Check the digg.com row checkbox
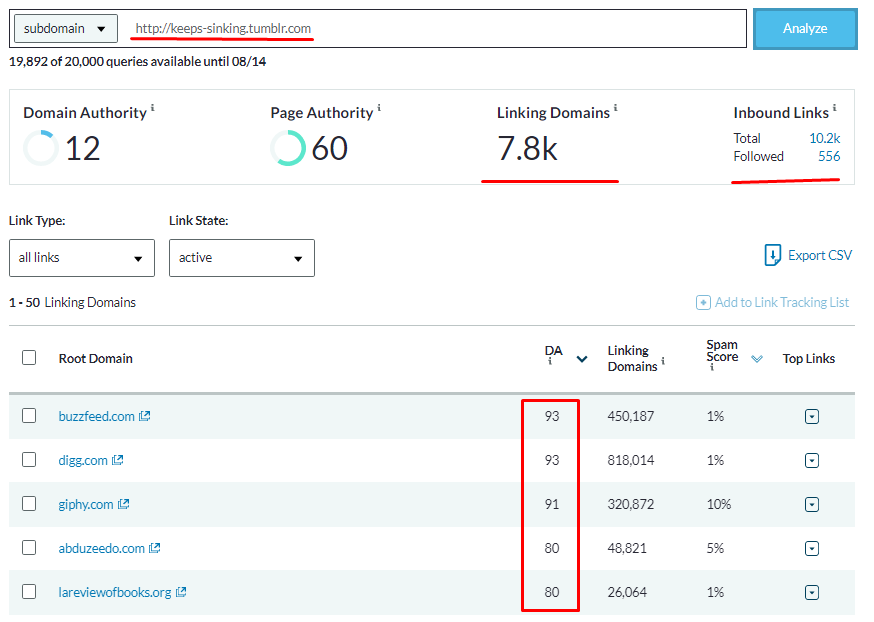The image size is (874, 622). click(29, 459)
